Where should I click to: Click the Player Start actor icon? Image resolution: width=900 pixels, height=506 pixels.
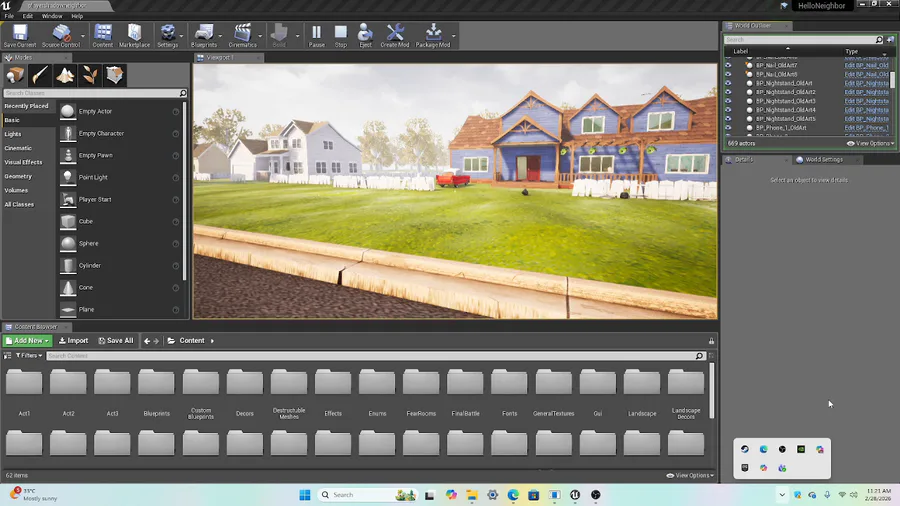coord(68,199)
